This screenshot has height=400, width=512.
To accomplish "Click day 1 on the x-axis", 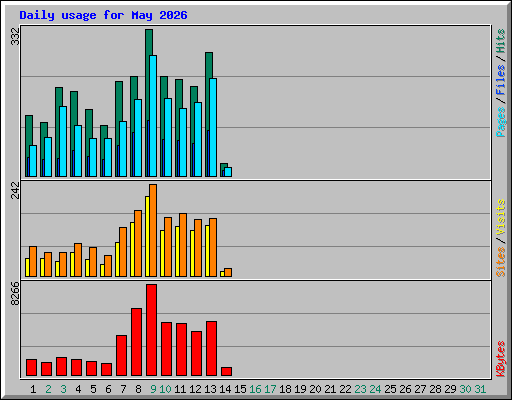I will tap(33, 389).
